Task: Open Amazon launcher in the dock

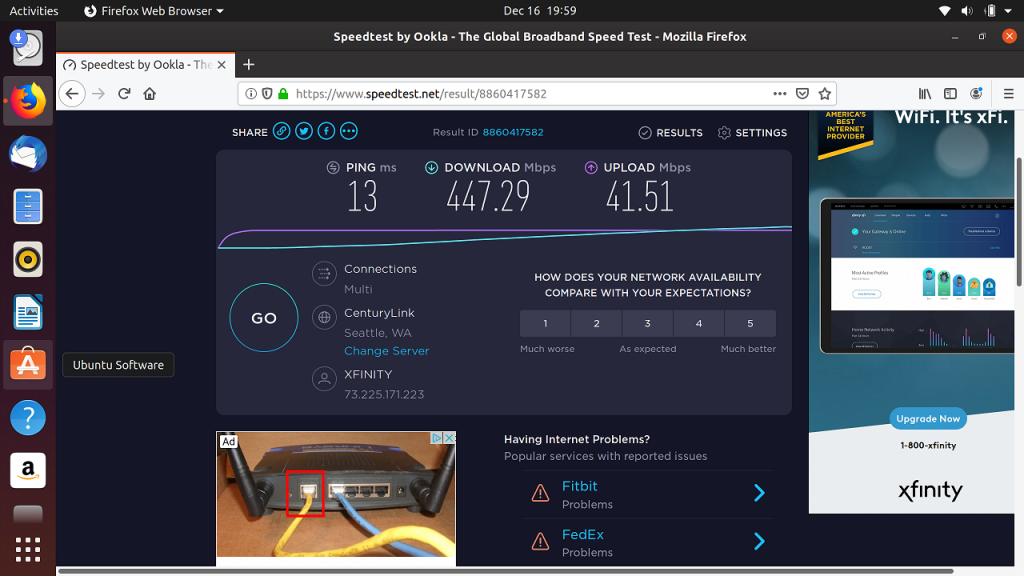Action: point(28,470)
